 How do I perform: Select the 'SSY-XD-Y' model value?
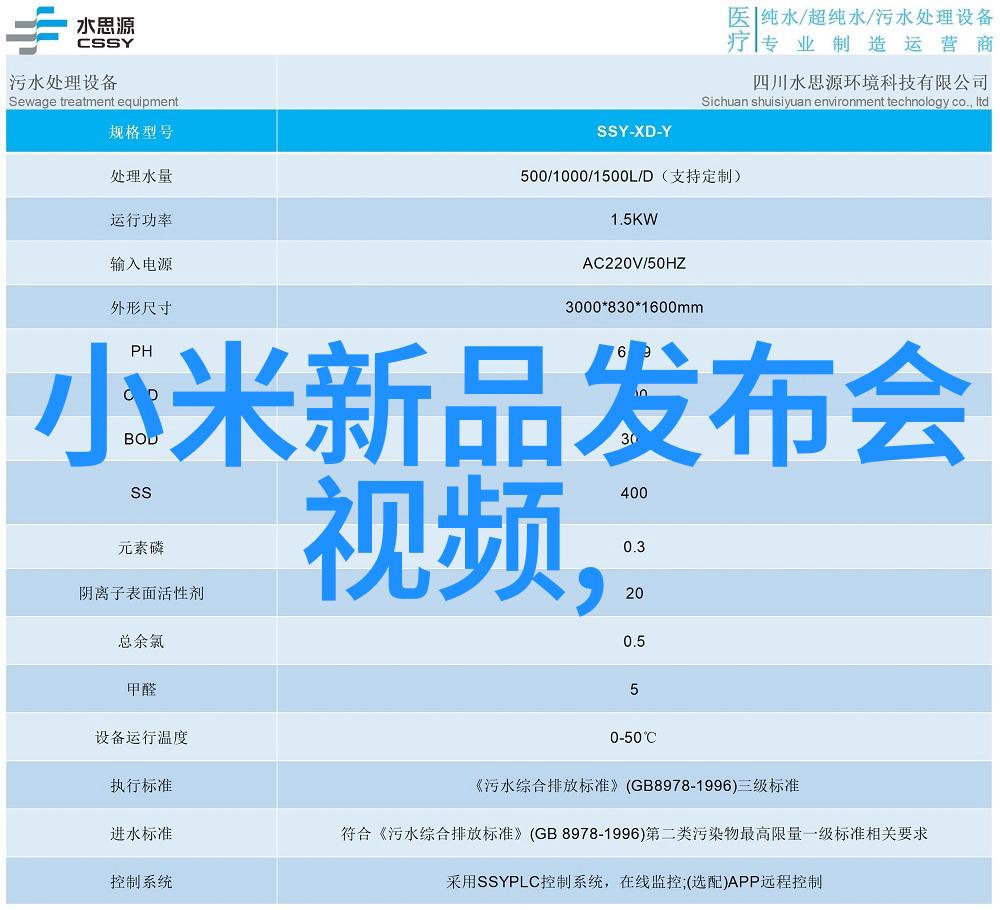tap(634, 131)
